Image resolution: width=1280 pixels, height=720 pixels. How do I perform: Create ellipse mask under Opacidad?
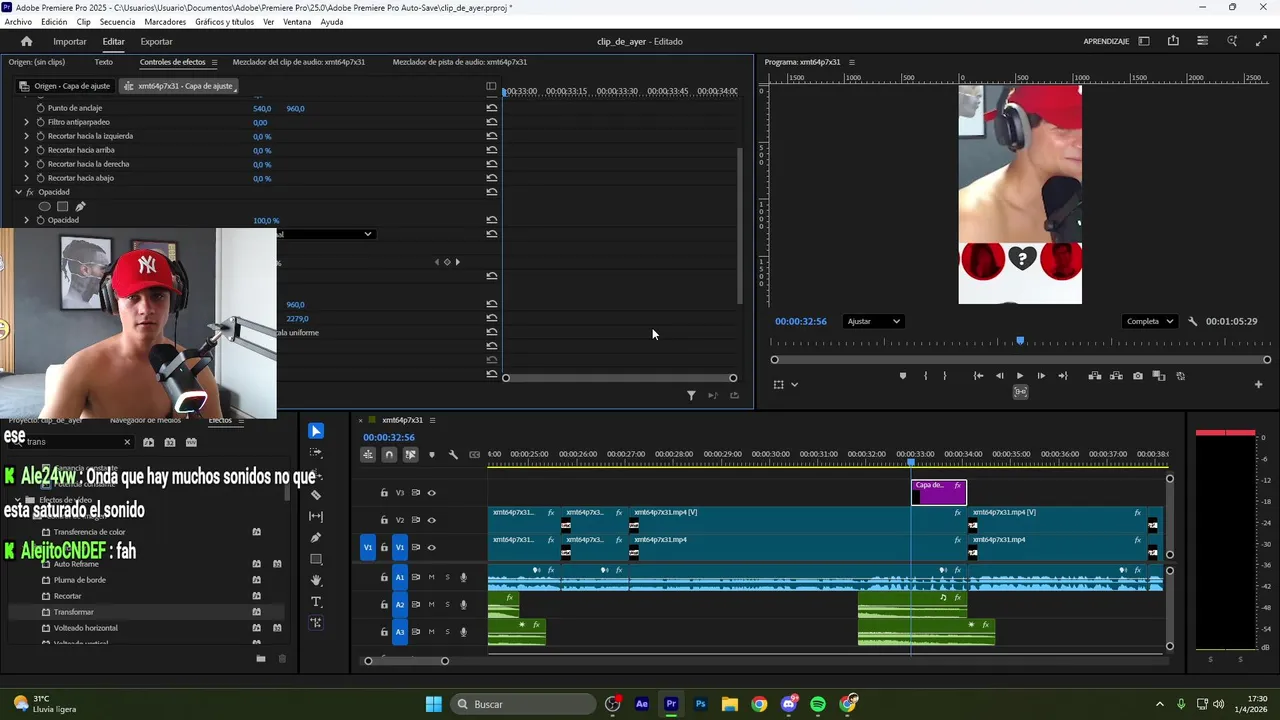coord(44,206)
